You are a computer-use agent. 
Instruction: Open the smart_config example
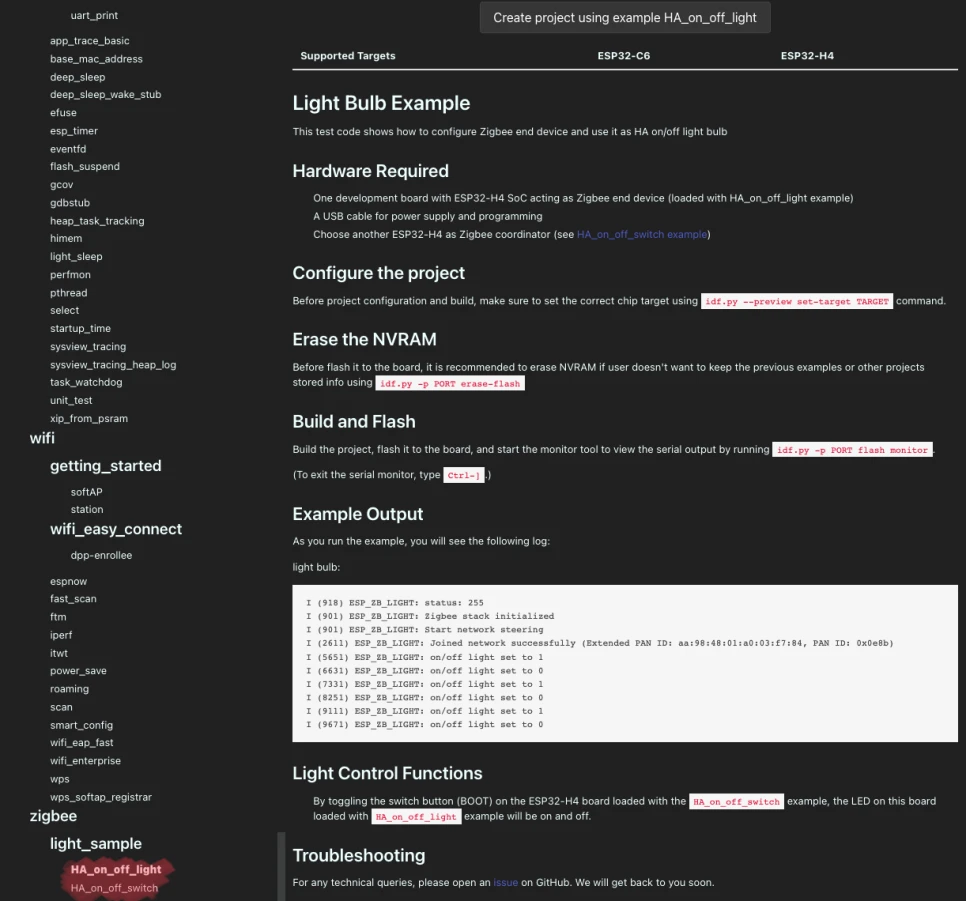(x=81, y=725)
